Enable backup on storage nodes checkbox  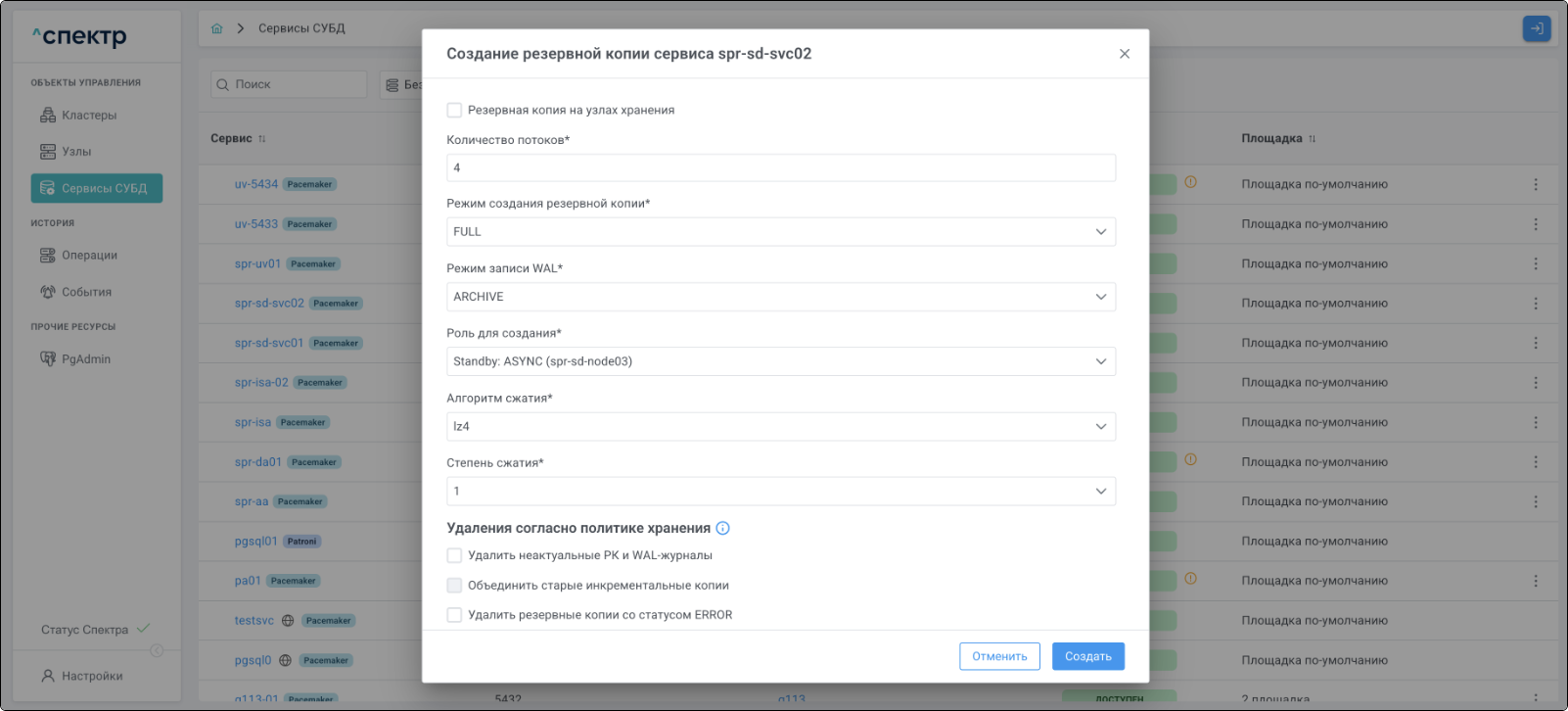coord(454,110)
